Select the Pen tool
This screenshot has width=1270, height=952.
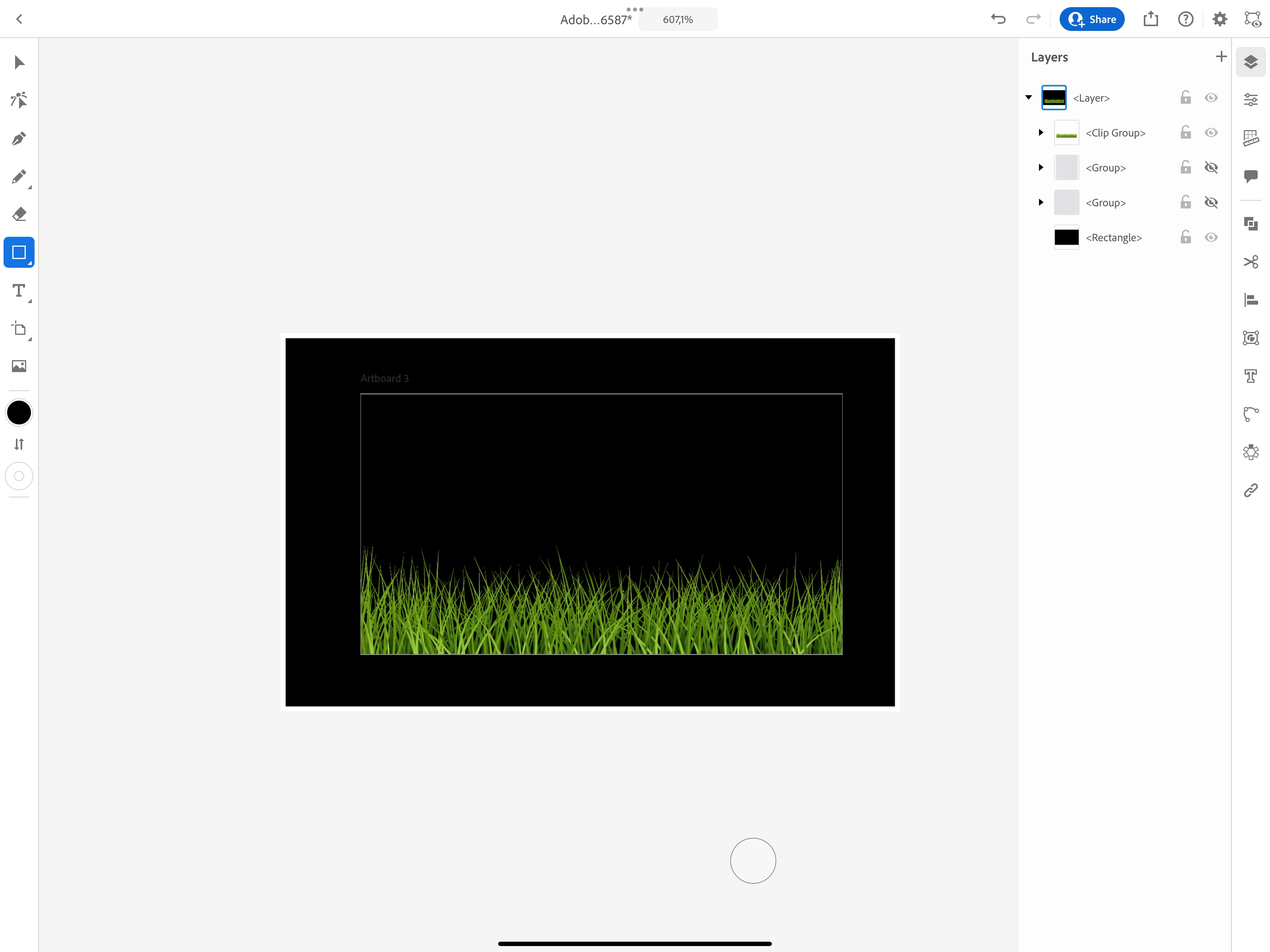tap(19, 138)
